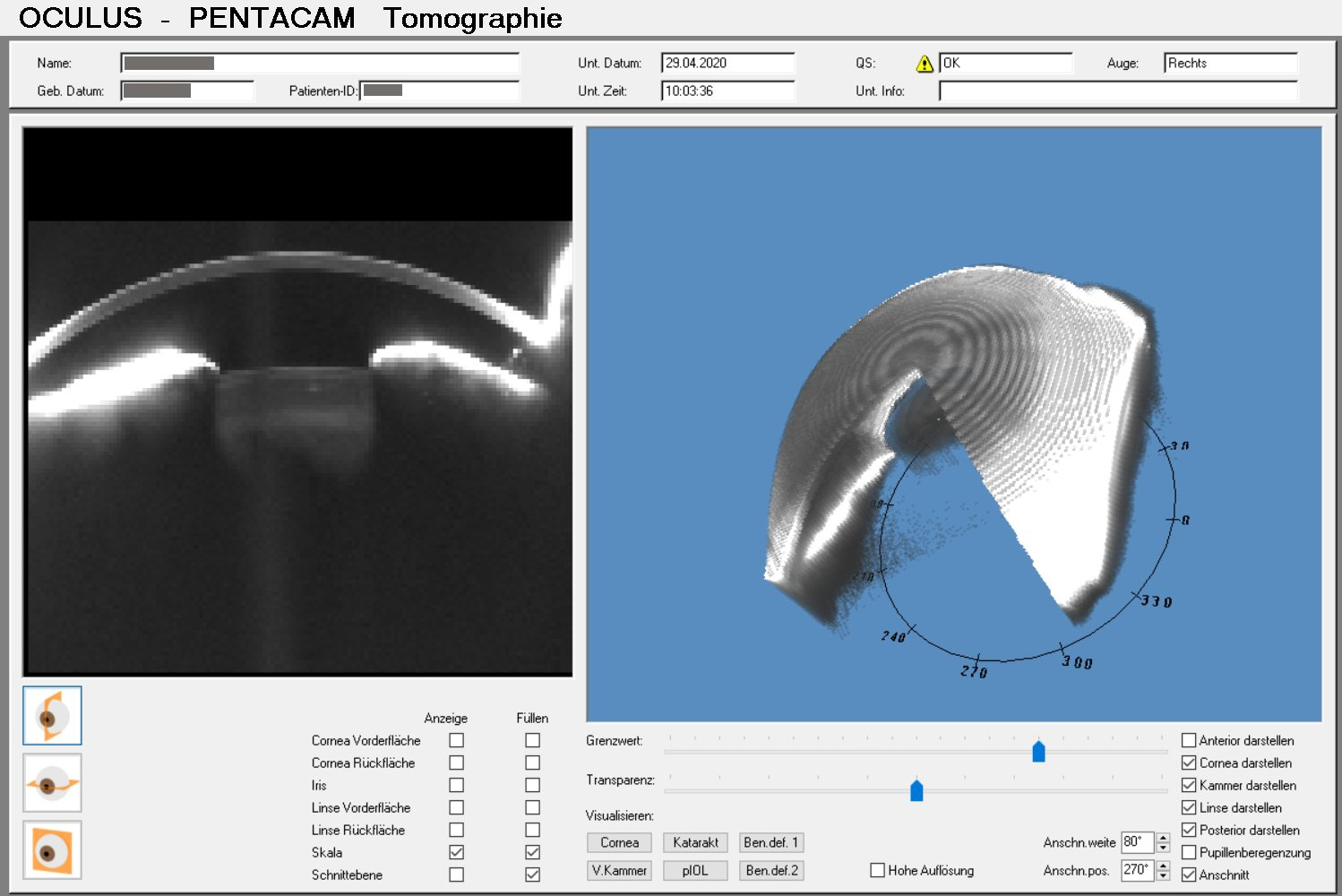
Task: Click the Transparenz slider handle
Action: coord(916,790)
